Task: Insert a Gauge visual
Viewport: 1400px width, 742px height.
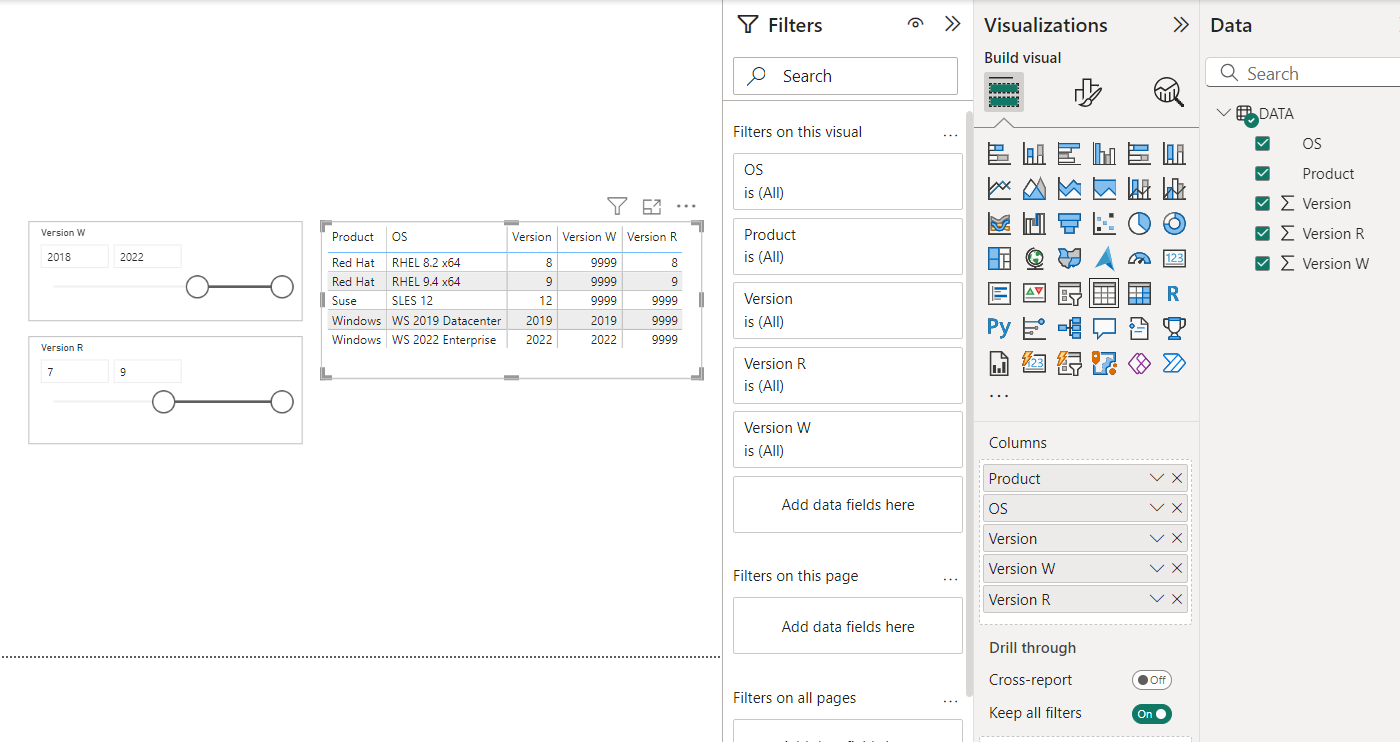Action: pos(1139,258)
